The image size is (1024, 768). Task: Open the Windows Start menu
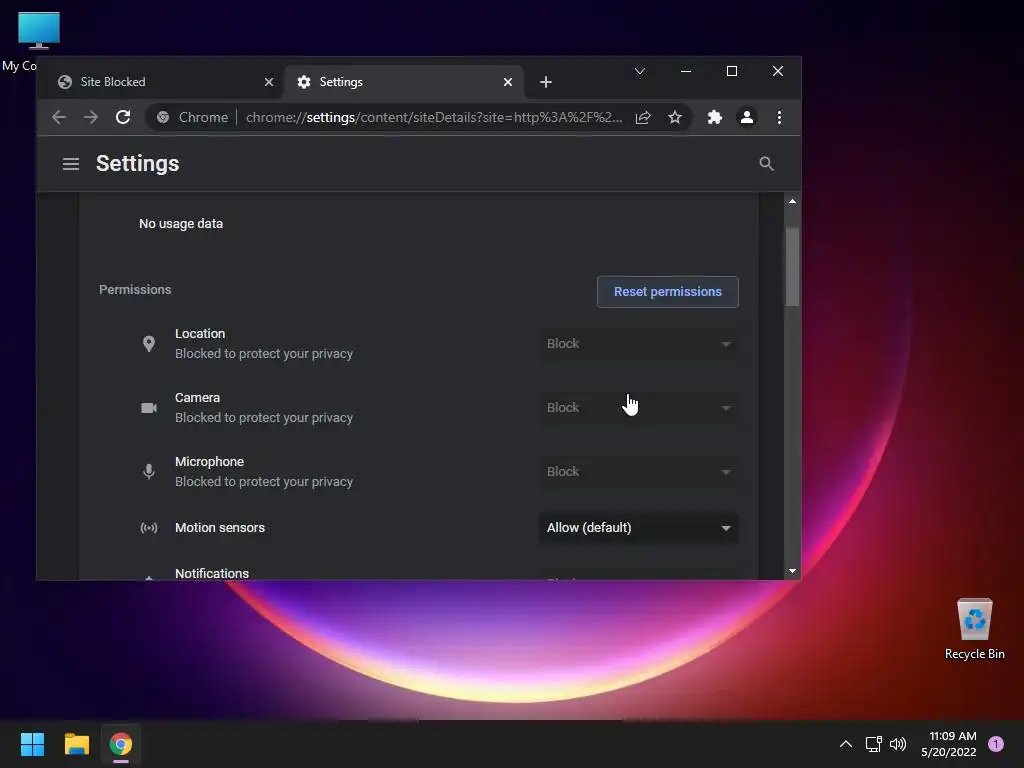click(32, 744)
